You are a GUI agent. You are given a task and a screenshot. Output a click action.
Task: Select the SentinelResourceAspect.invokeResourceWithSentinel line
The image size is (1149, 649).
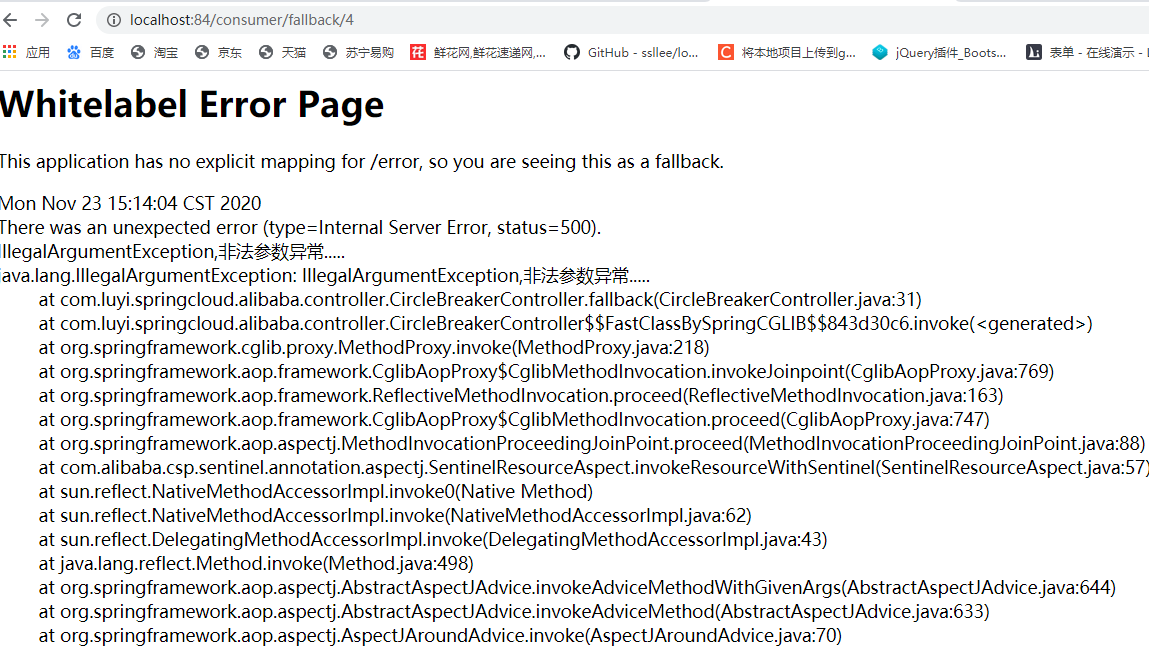coord(594,467)
